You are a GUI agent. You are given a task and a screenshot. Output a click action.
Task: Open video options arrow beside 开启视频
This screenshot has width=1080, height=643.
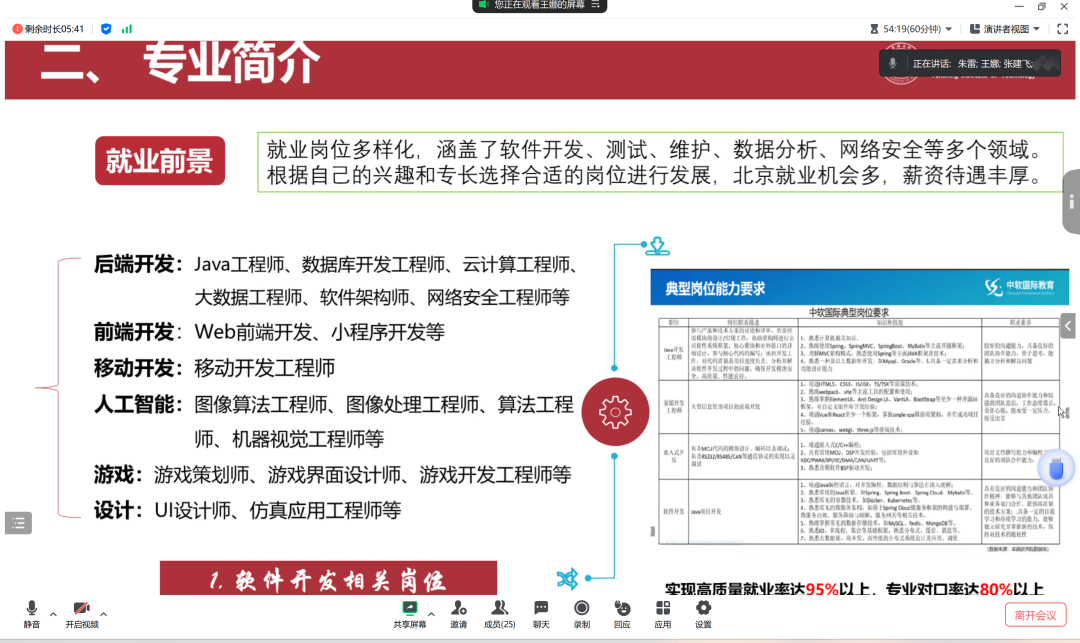(103, 614)
